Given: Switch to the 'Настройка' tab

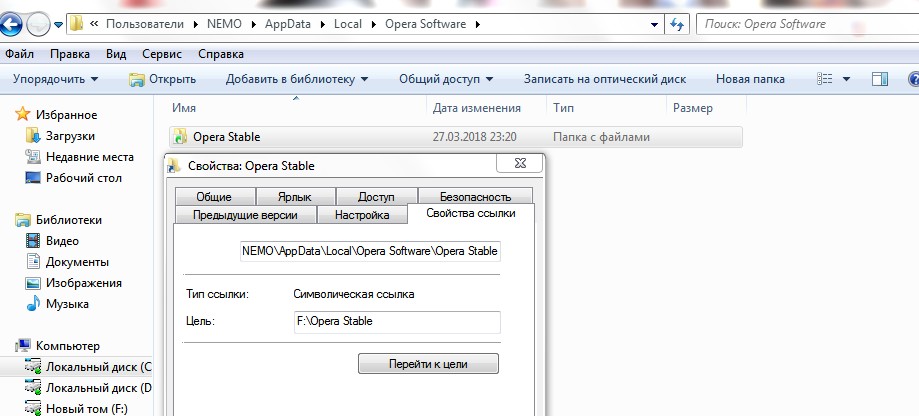Looking at the screenshot, I should tap(362, 215).
